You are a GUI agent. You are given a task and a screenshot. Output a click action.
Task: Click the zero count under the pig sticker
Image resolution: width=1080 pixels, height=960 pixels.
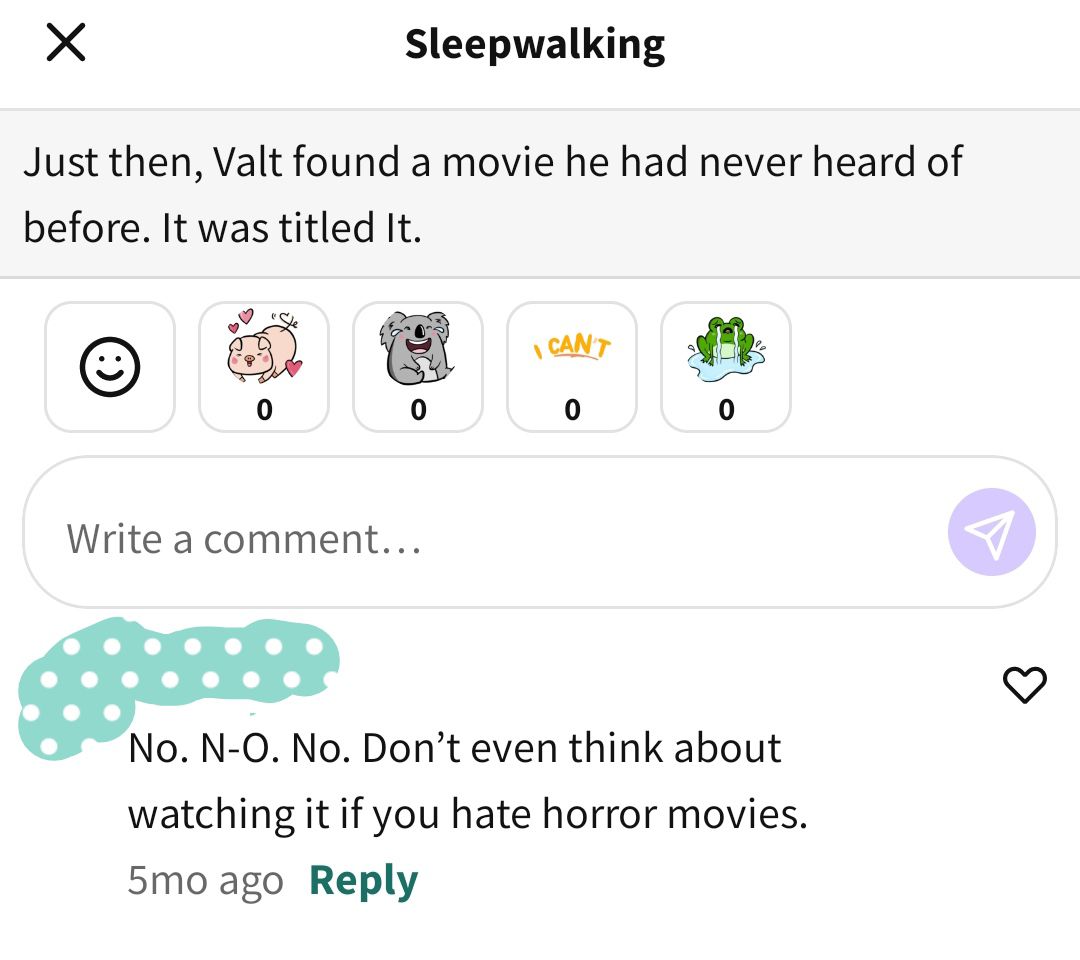coord(264,410)
